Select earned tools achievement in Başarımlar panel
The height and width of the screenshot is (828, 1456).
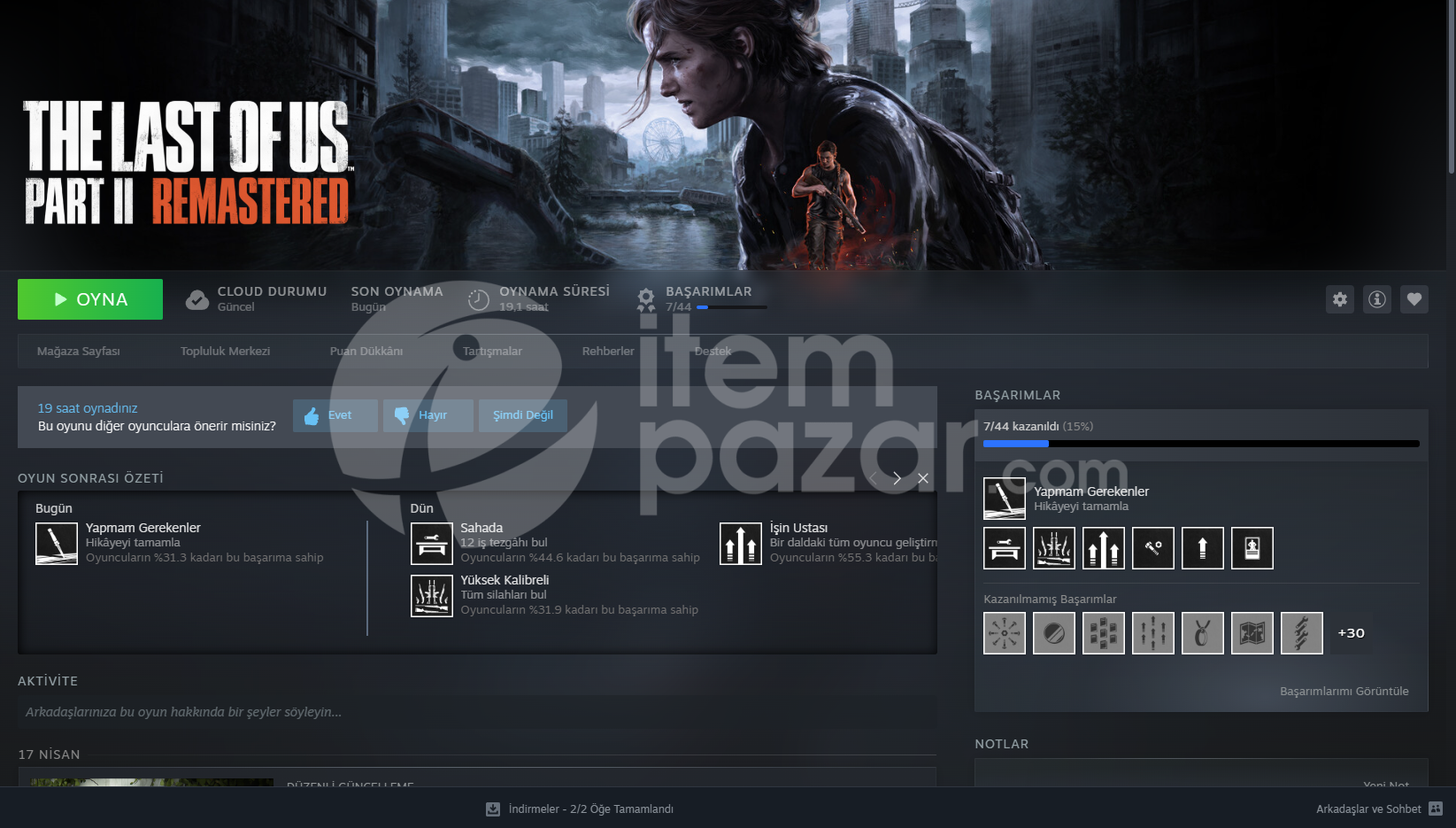(1153, 548)
